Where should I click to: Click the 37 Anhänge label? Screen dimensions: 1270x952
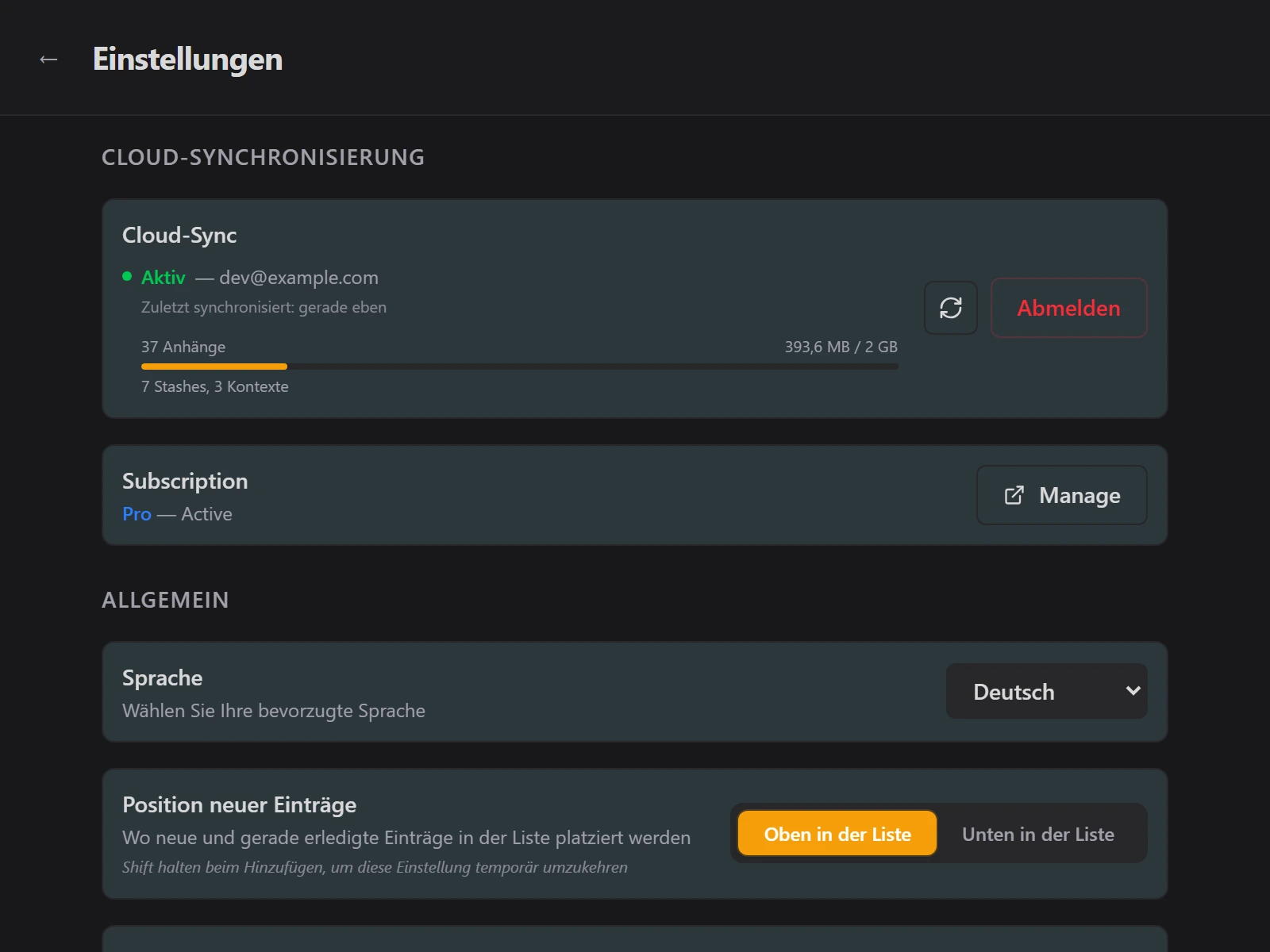[183, 347]
